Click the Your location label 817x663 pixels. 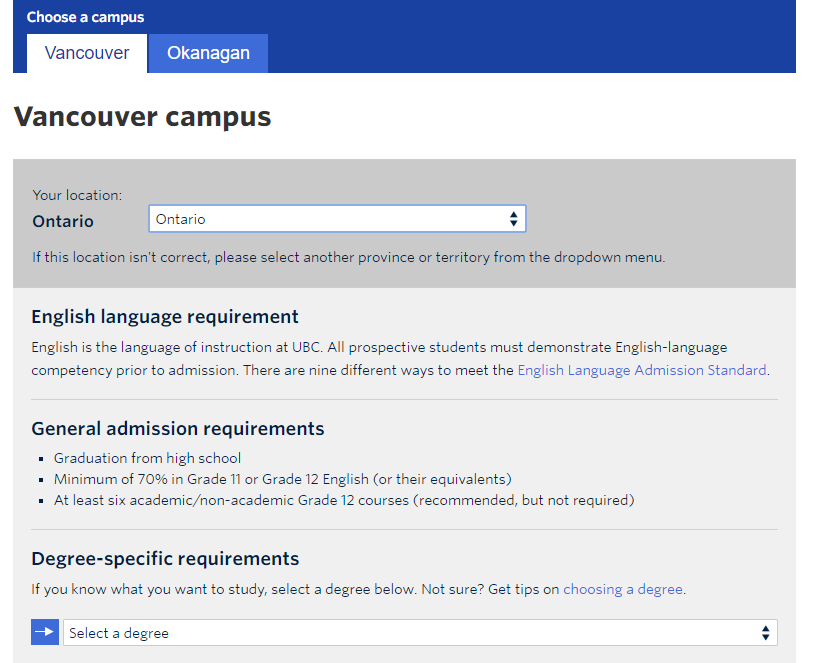(x=77, y=196)
